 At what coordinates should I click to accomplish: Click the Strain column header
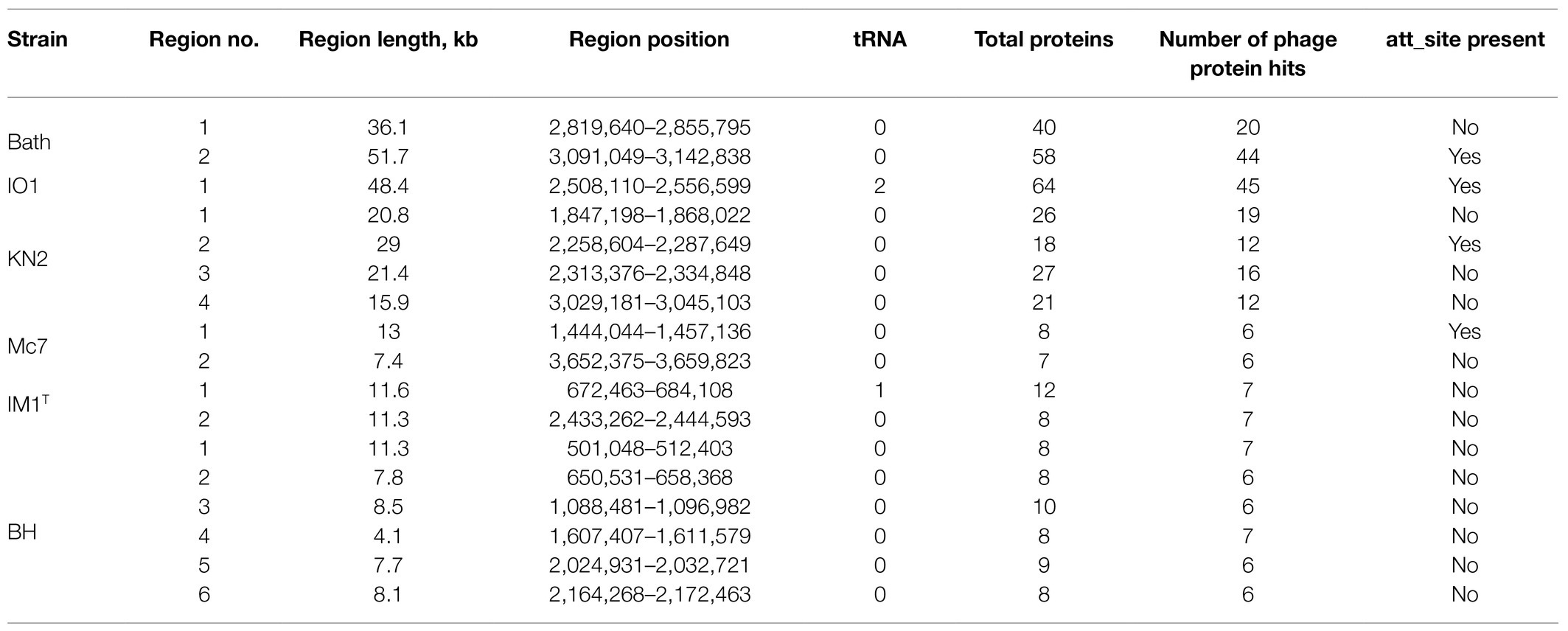[x=38, y=39]
